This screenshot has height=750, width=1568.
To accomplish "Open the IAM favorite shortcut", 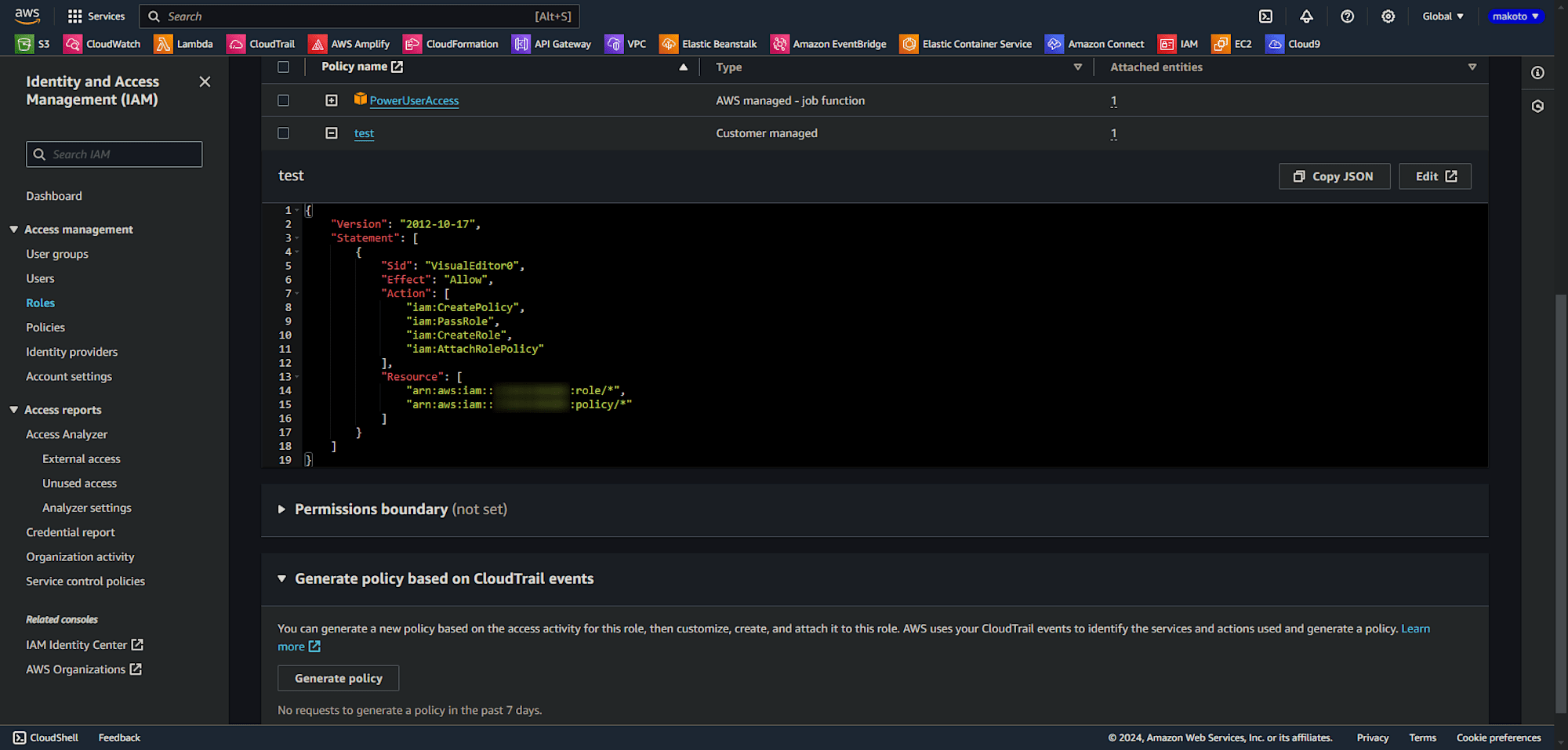I will pyautogui.click(x=1178, y=44).
